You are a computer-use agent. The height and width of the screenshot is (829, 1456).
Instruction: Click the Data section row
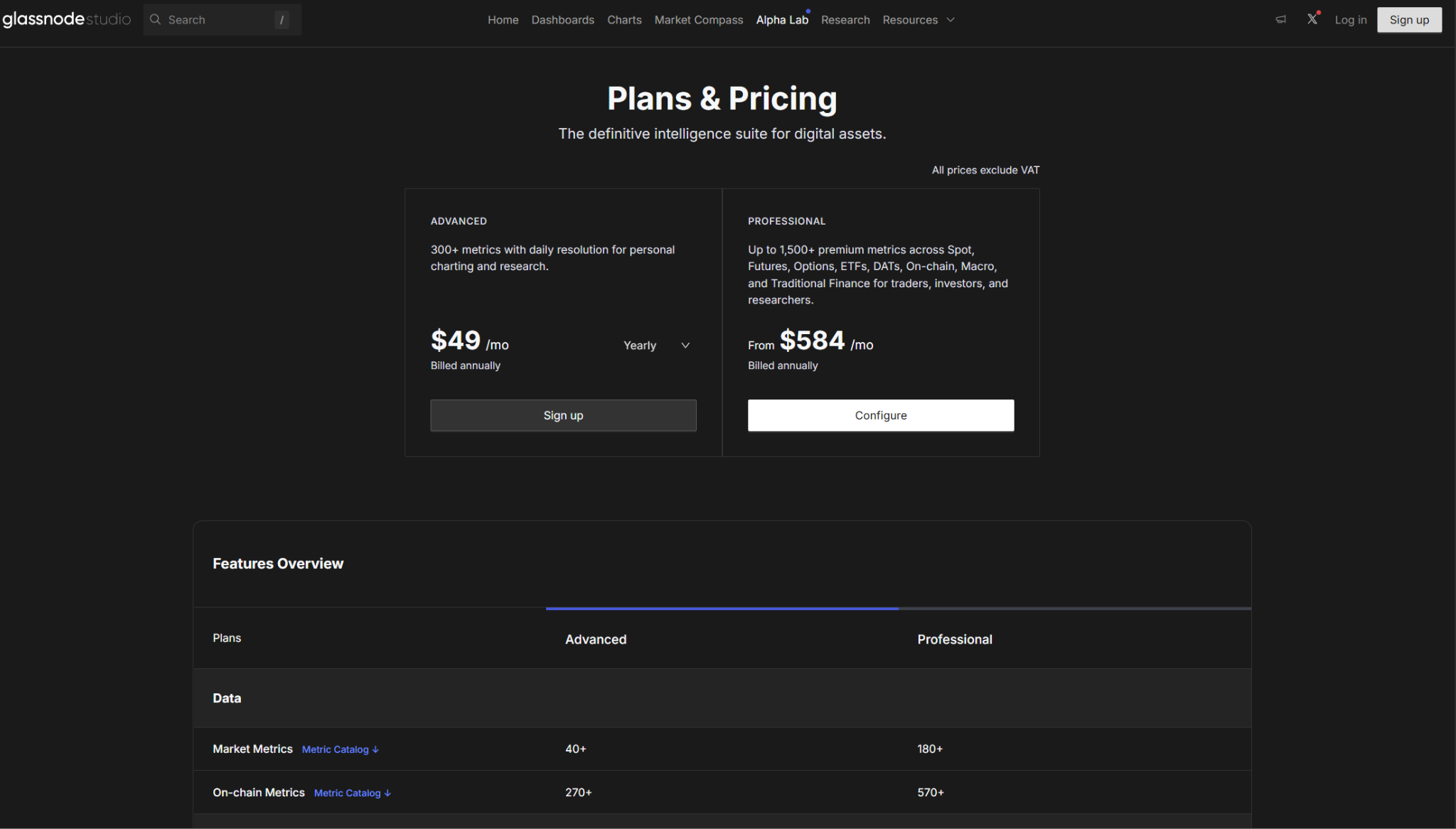pos(722,698)
